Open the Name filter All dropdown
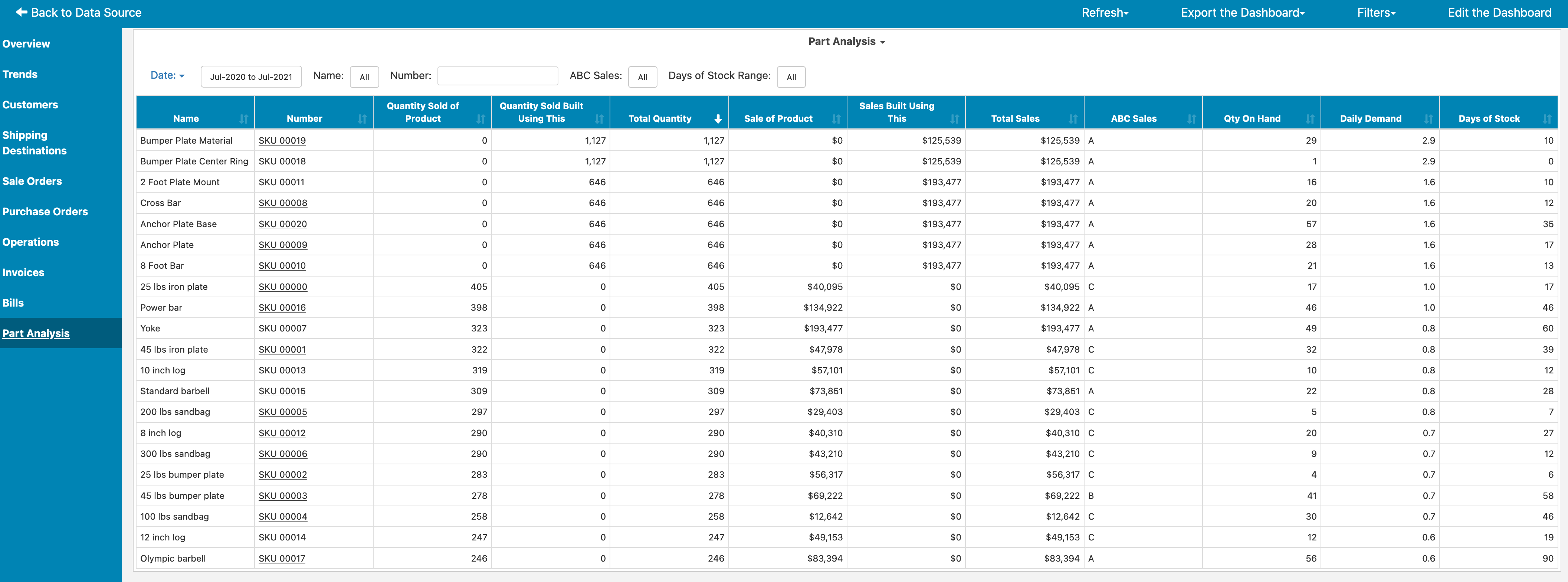 (364, 77)
